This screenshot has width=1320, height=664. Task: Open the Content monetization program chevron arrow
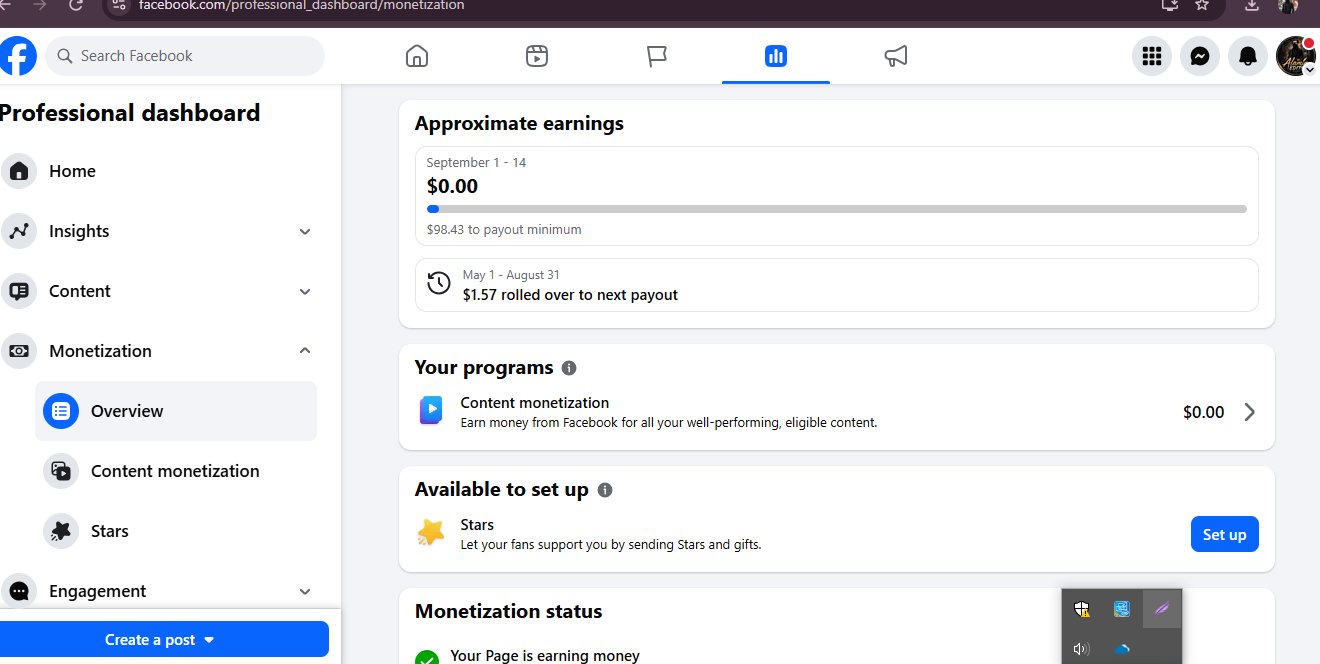pyautogui.click(x=1249, y=412)
